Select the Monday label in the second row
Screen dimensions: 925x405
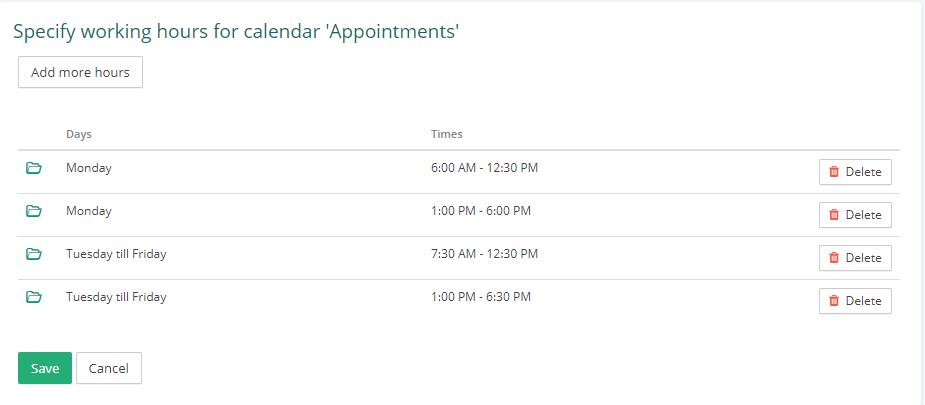coord(88,210)
